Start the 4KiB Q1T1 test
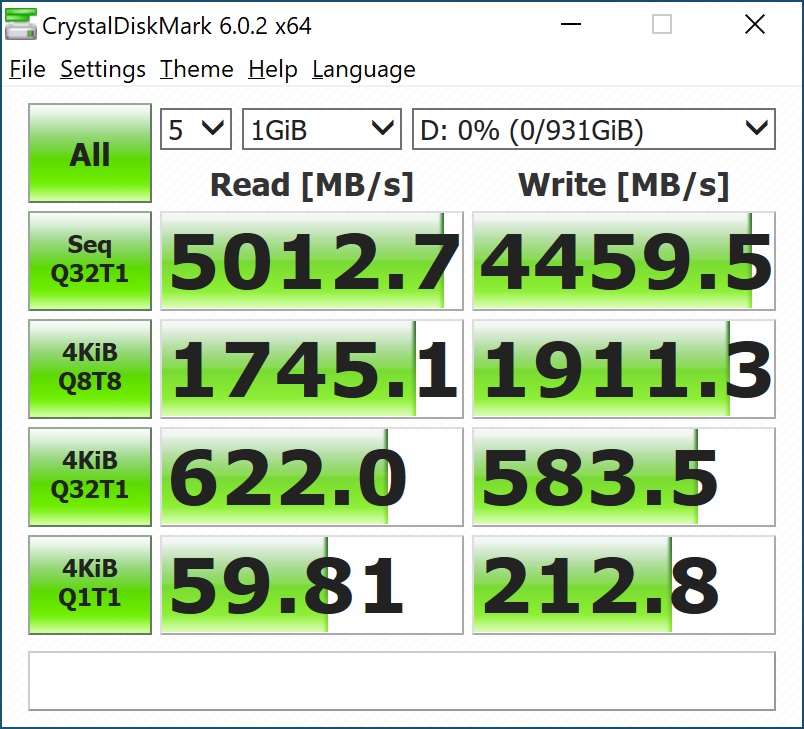The height and width of the screenshot is (729, 804). [x=90, y=585]
